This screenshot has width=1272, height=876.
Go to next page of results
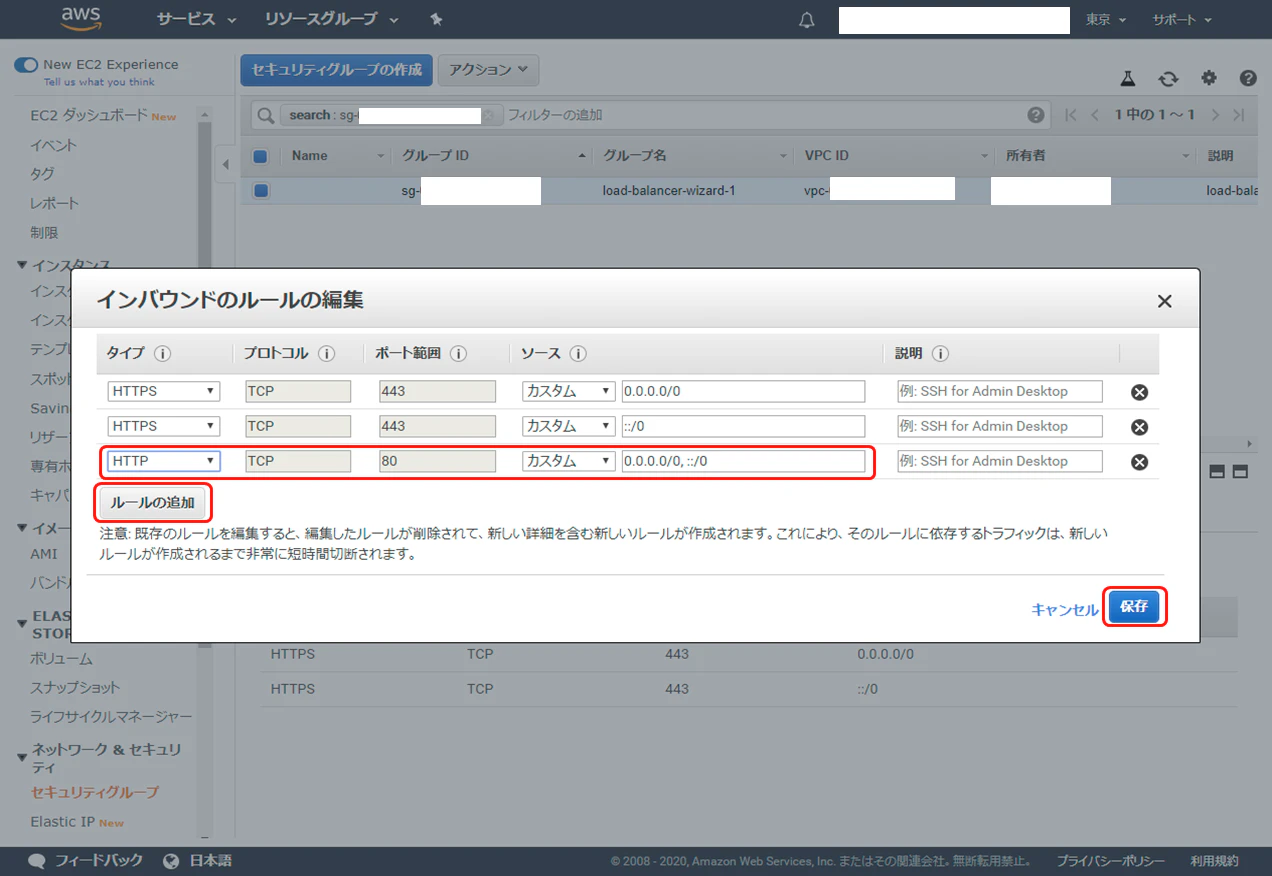click(1215, 115)
